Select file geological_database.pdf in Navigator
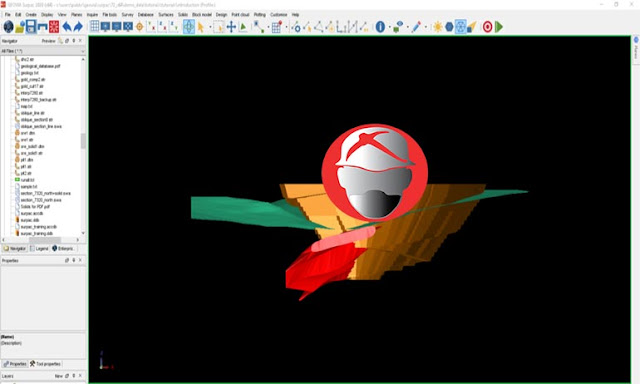 40,66
